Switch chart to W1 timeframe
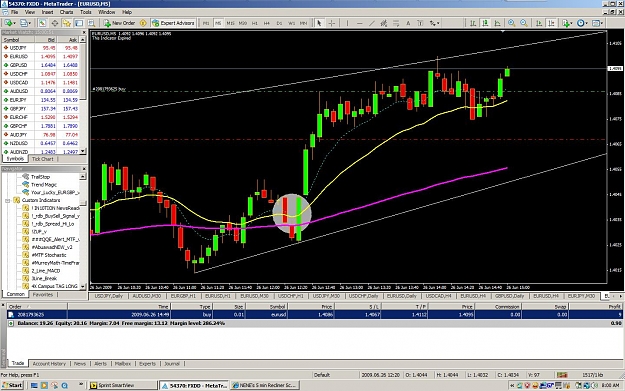This screenshot has width=625, height=391. click(x=291, y=23)
